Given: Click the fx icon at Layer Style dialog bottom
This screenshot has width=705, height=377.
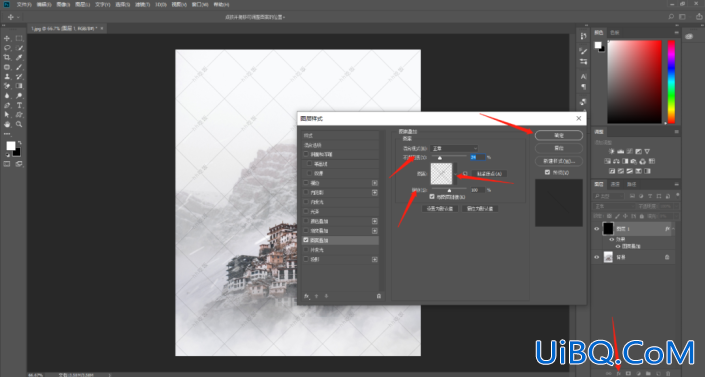Looking at the screenshot, I should (307, 296).
